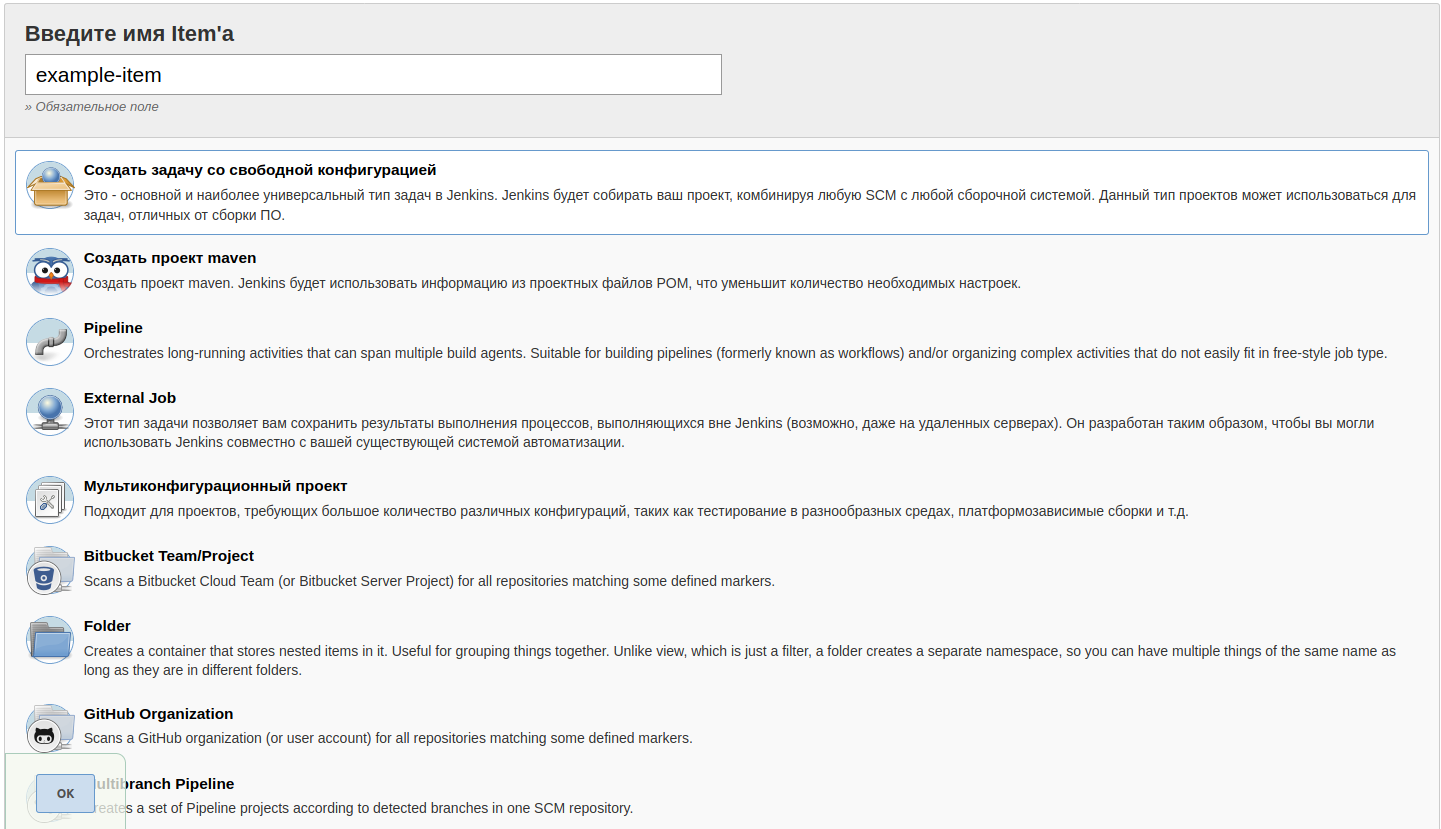Select the Maven project owl icon
This screenshot has width=1441, height=829.
click(50, 272)
